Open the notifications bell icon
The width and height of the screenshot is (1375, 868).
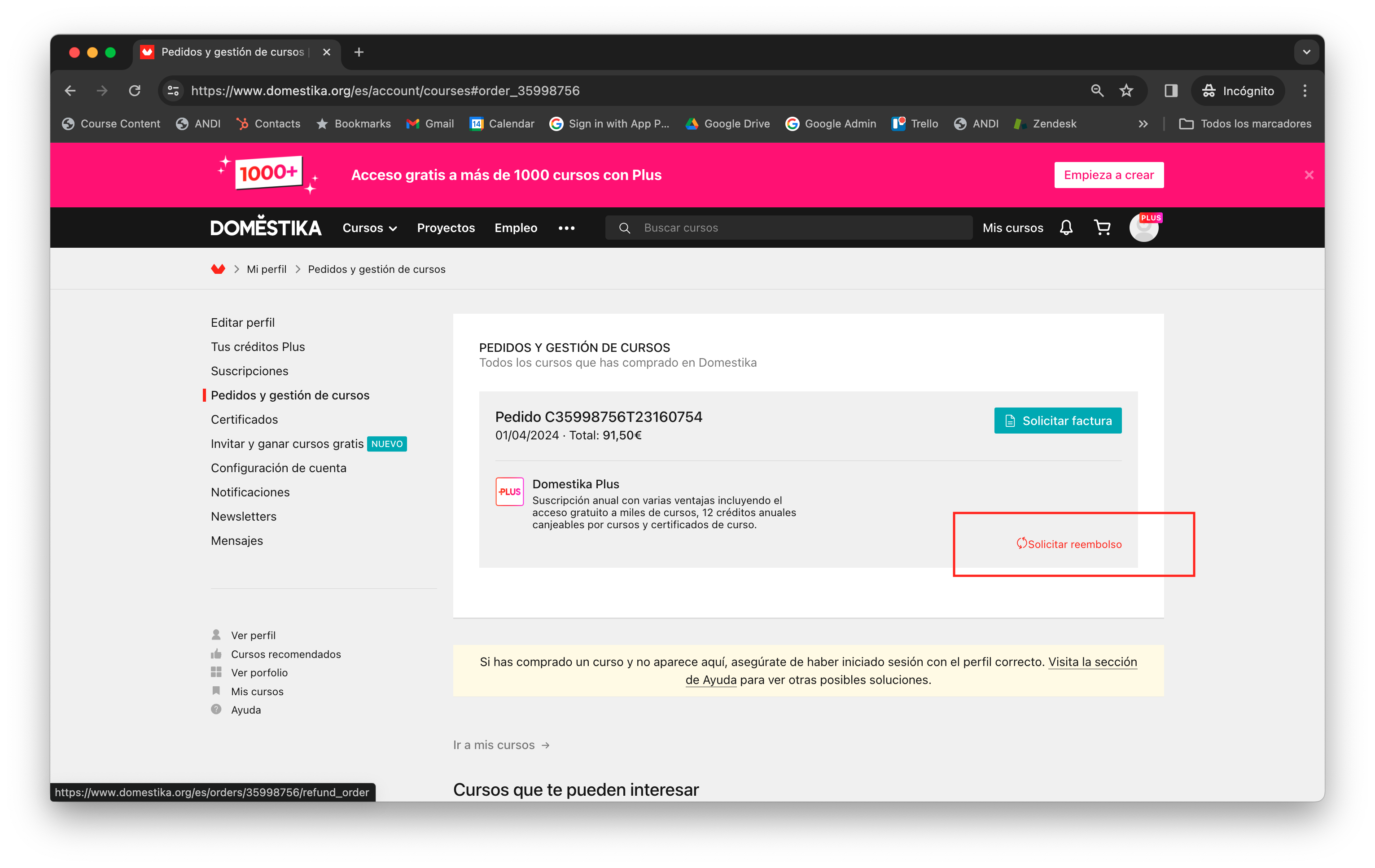coord(1065,228)
